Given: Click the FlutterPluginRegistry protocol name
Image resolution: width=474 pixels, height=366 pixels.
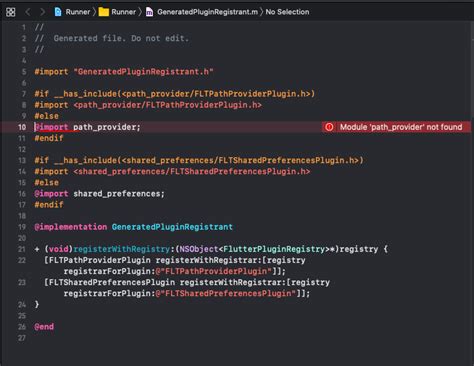Looking at the screenshot, I should tap(274, 249).
